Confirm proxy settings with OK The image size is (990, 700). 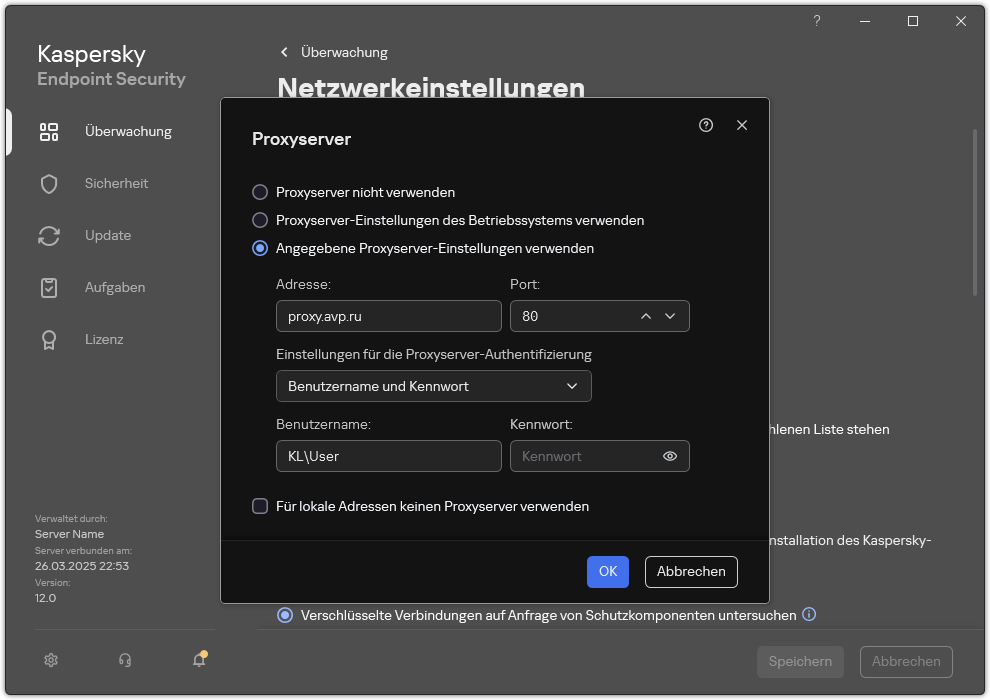click(x=608, y=571)
